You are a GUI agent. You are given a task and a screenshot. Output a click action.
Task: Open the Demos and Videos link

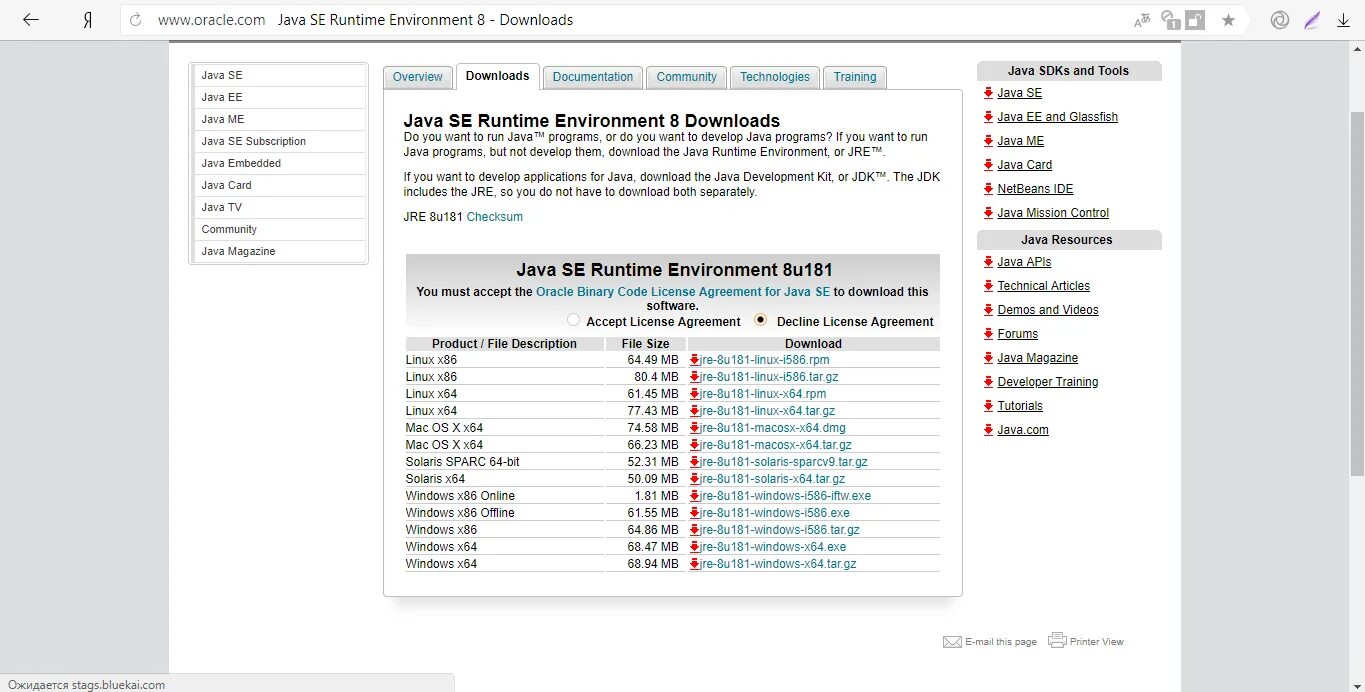1048,310
